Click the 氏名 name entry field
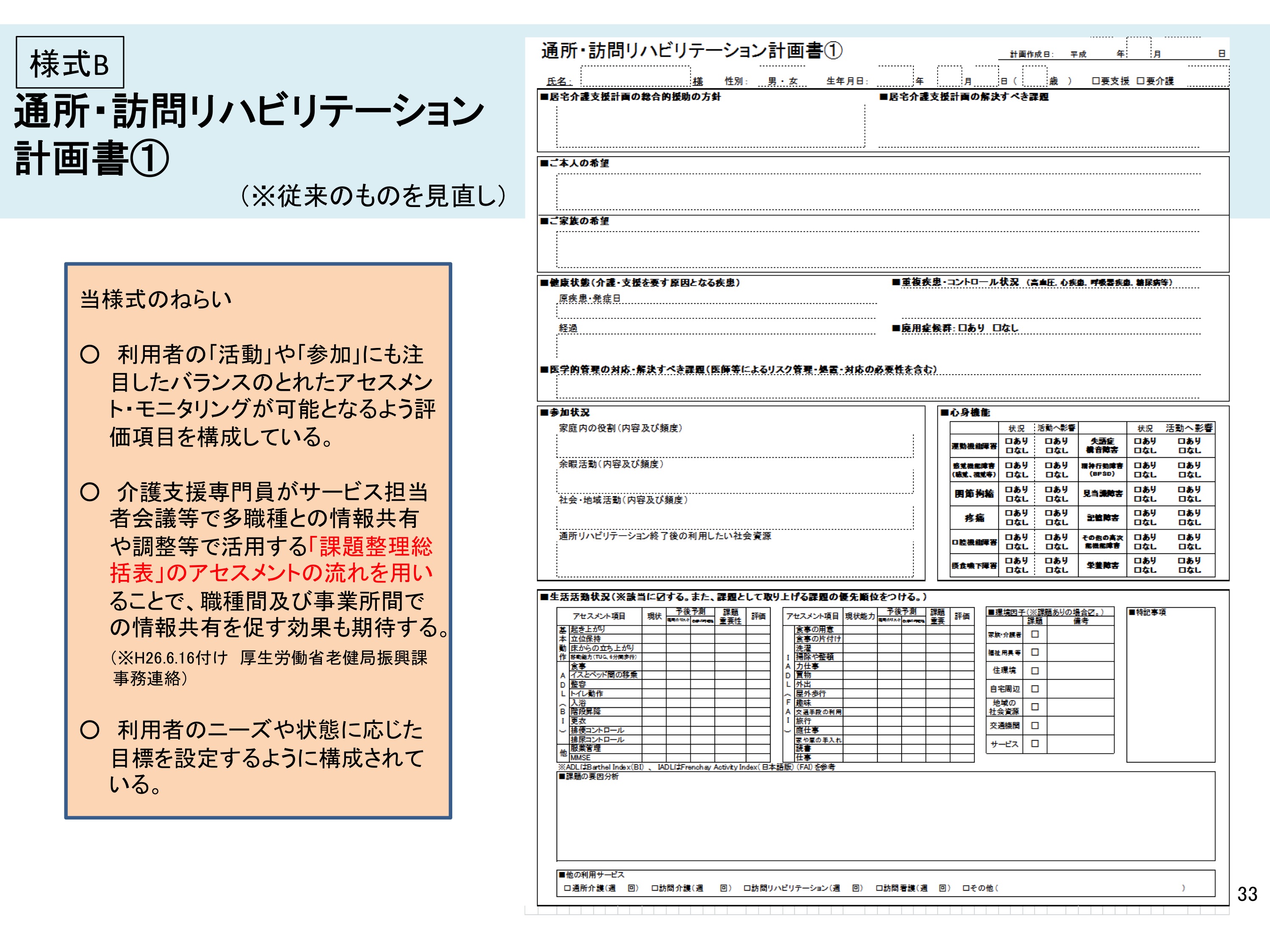The height and width of the screenshot is (952, 1270). pyautogui.click(x=636, y=76)
